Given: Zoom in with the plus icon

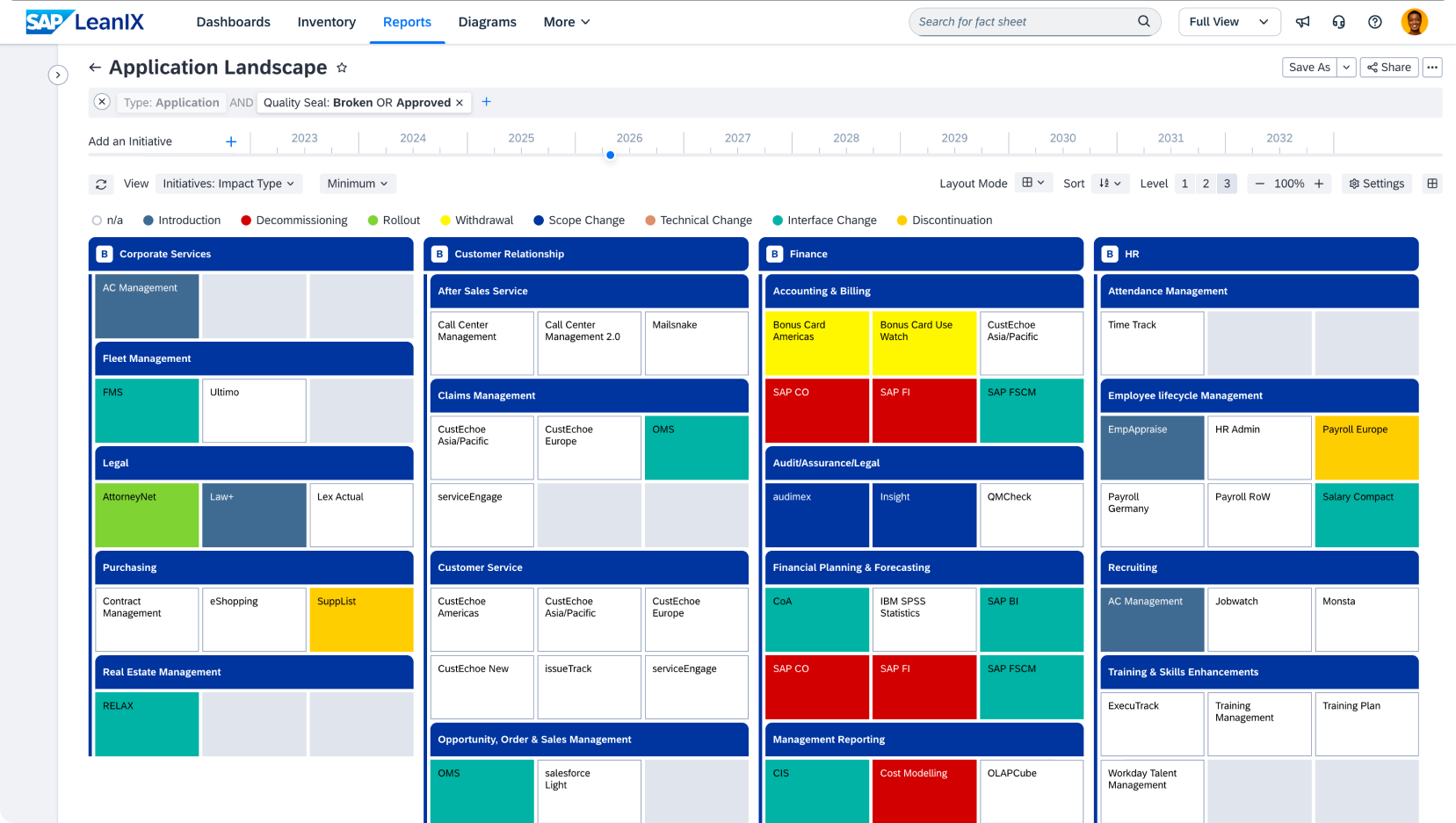Looking at the screenshot, I should [1319, 184].
